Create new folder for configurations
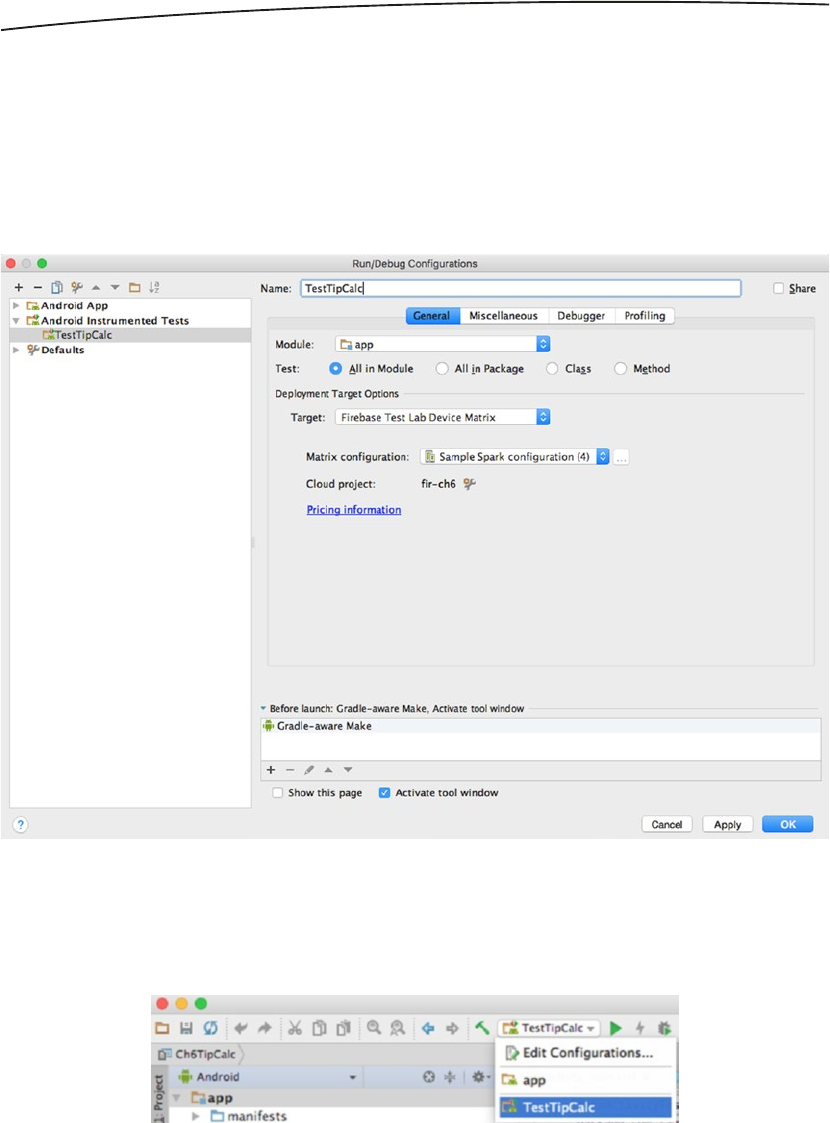 135,287
